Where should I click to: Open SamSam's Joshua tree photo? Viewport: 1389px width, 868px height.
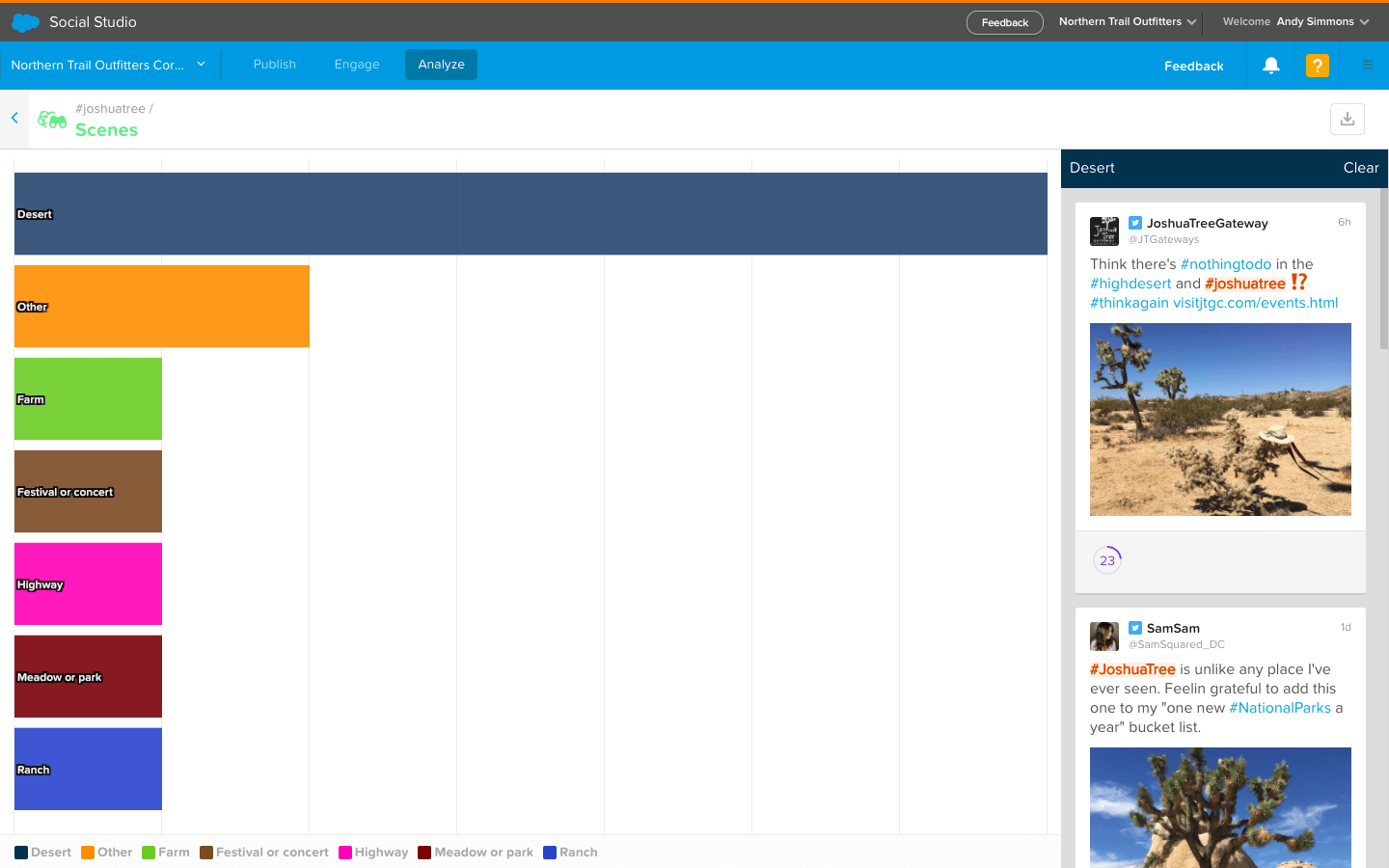pyautogui.click(x=1220, y=807)
